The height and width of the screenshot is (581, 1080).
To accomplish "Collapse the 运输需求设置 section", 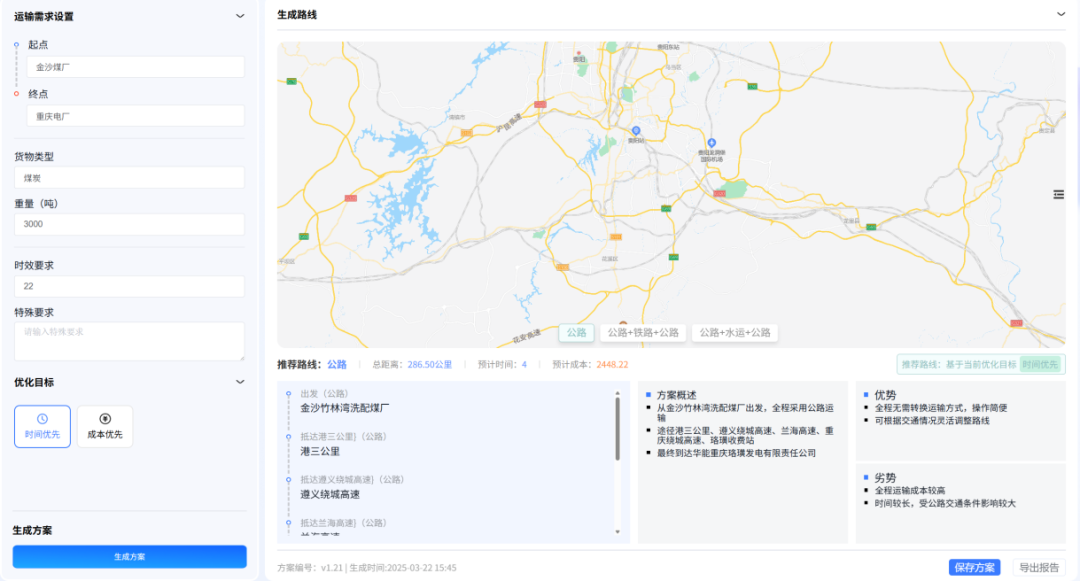I will click(239, 16).
